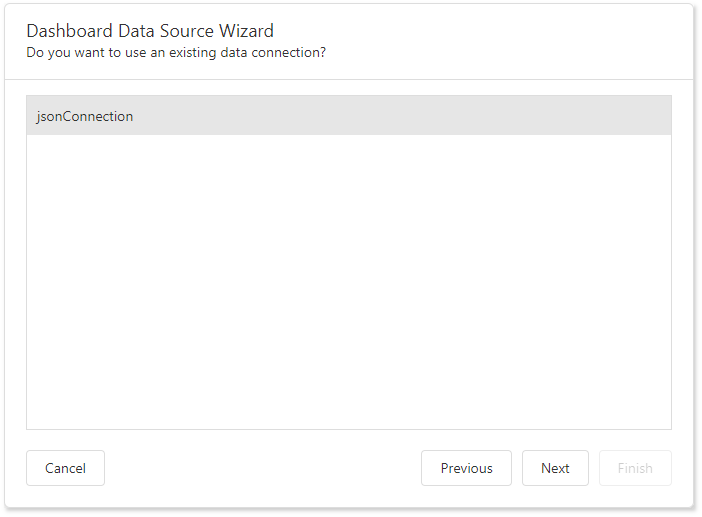Image resolution: width=702 pixels, height=517 pixels.
Task: Select the jsonConnection list entry
Action: point(85,116)
